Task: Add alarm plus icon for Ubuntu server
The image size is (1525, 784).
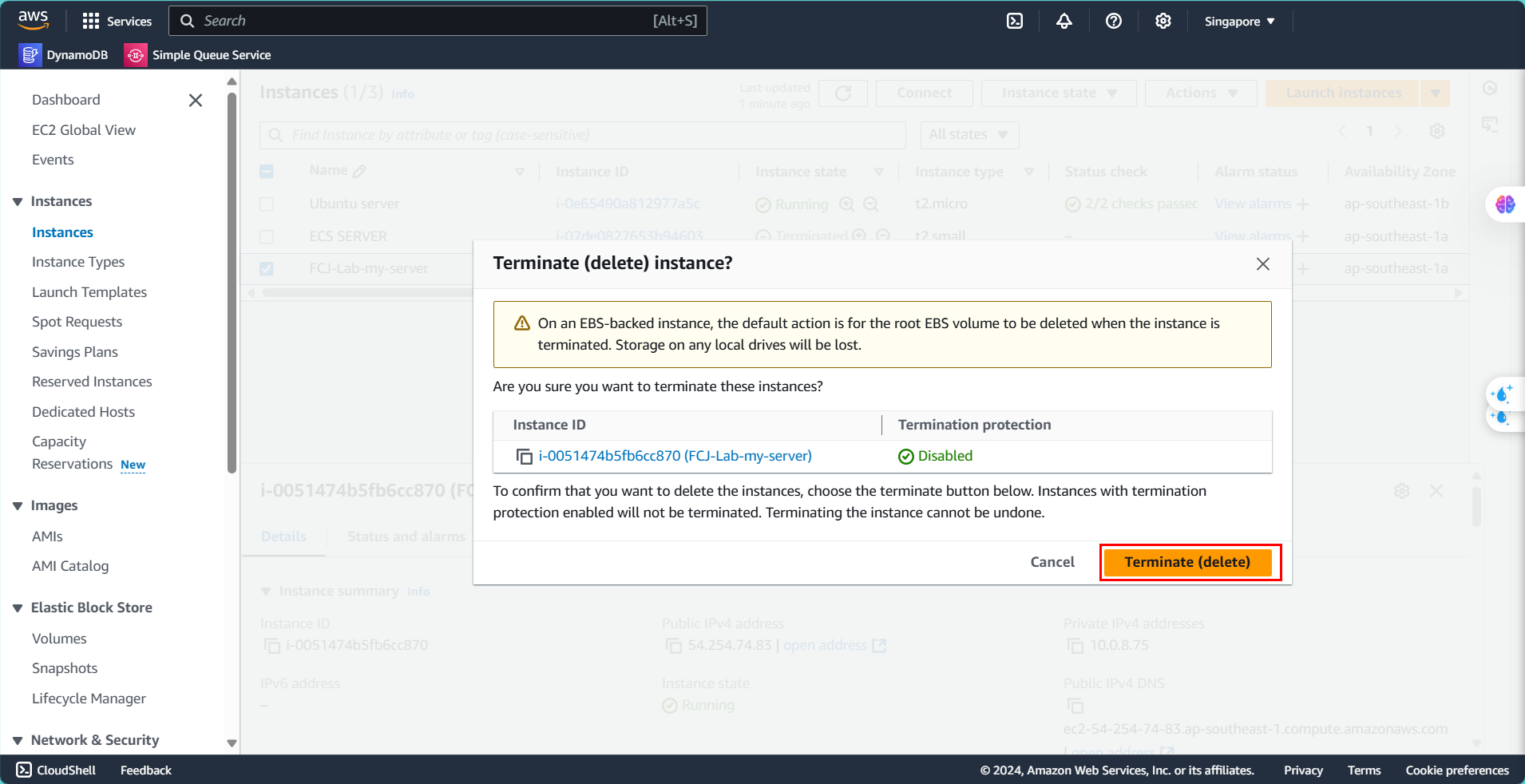Action: point(1303,204)
